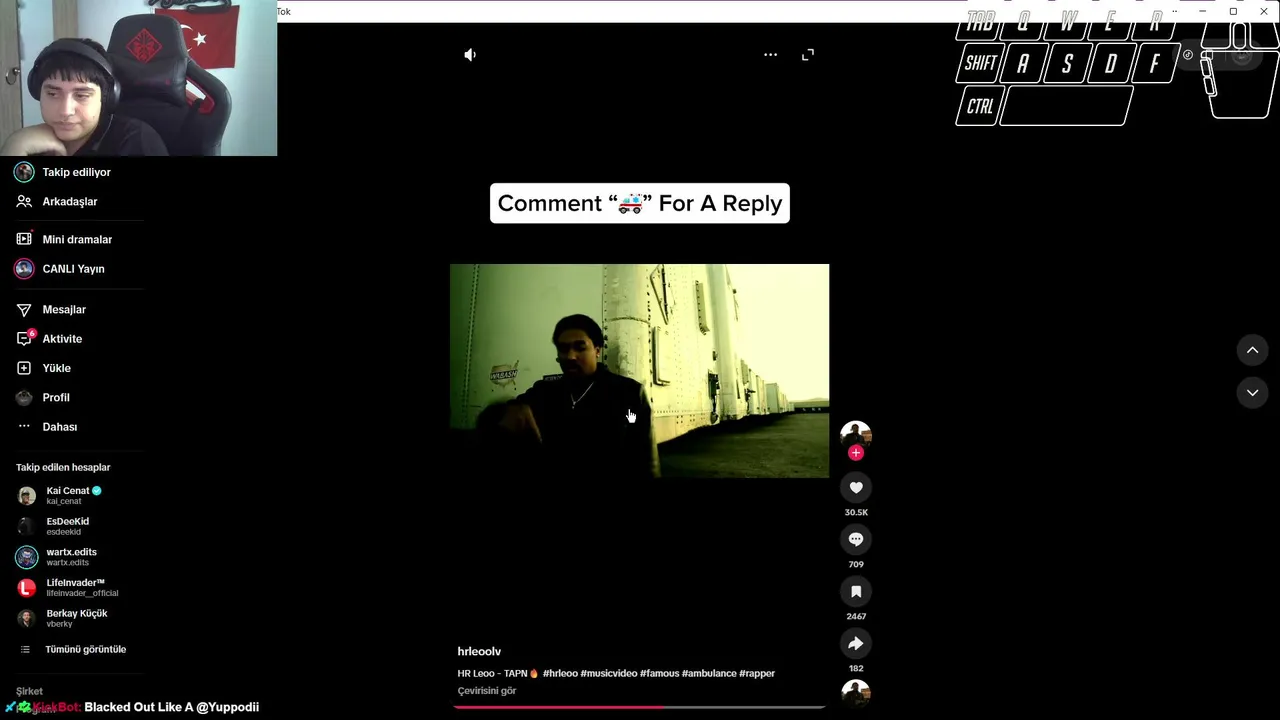Switch the video to fullscreen
The image size is (1280, 720).
click(808, 55)
